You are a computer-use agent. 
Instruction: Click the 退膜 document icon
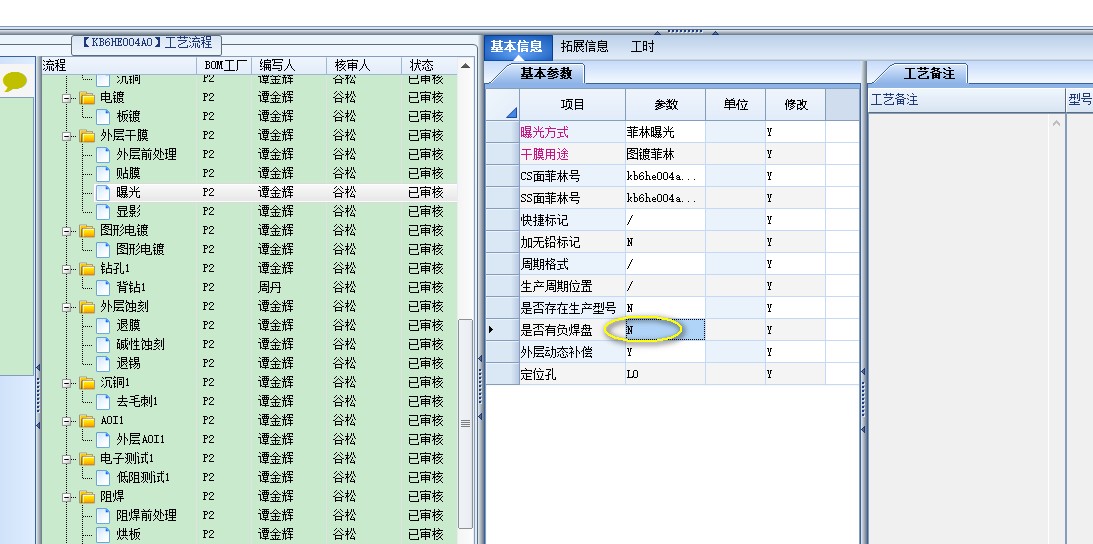(x=103, y=326)
